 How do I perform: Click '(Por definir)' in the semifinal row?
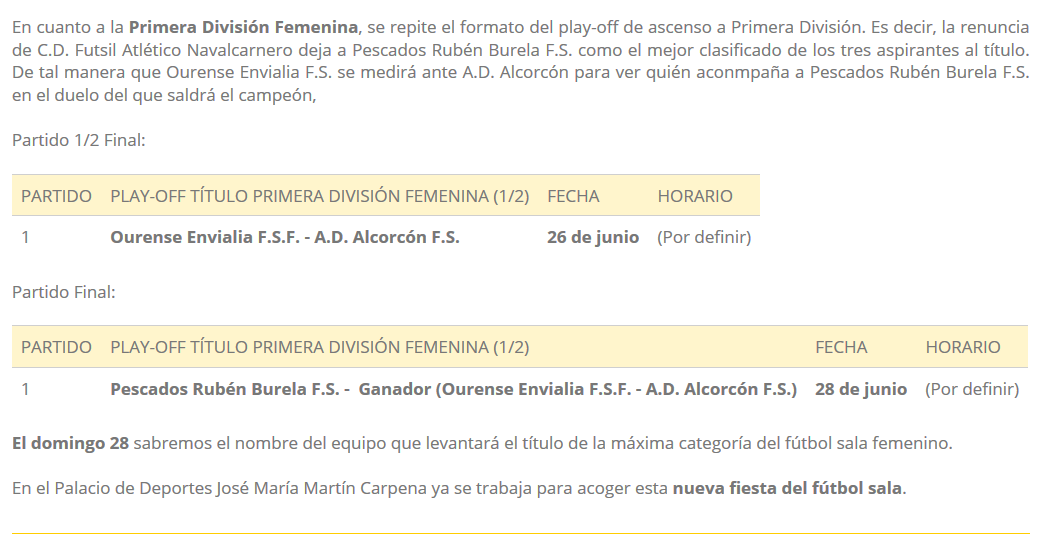(x=704, y=237)
